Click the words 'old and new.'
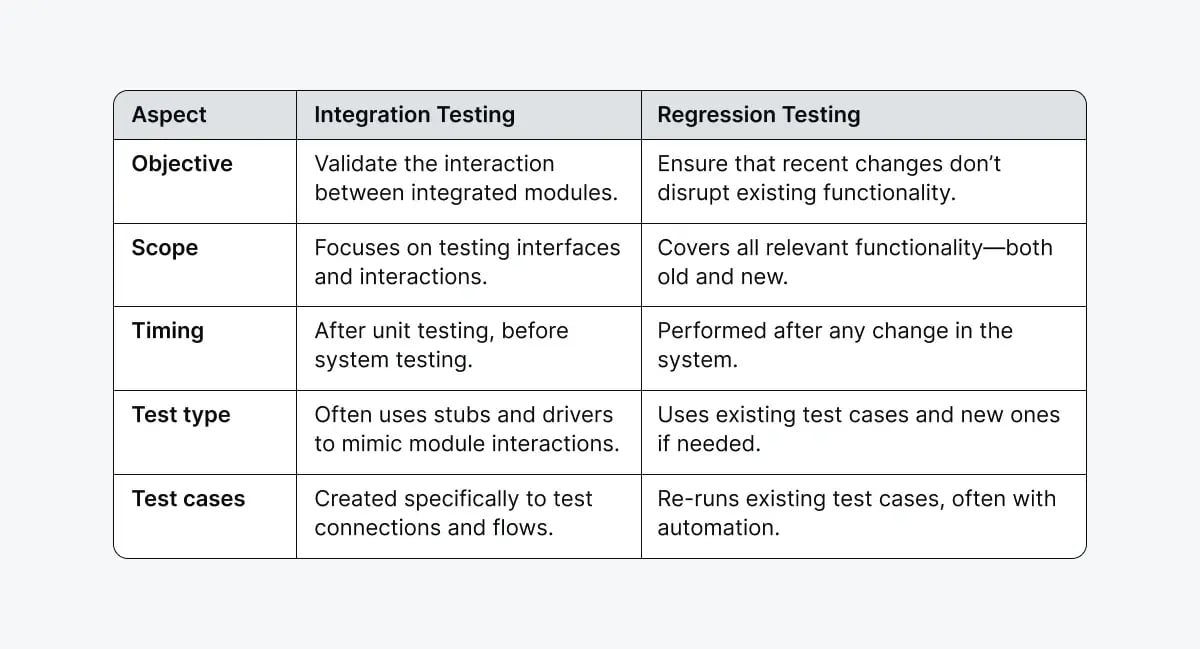This screenshot has height=649, width=1200. (722, 277)
